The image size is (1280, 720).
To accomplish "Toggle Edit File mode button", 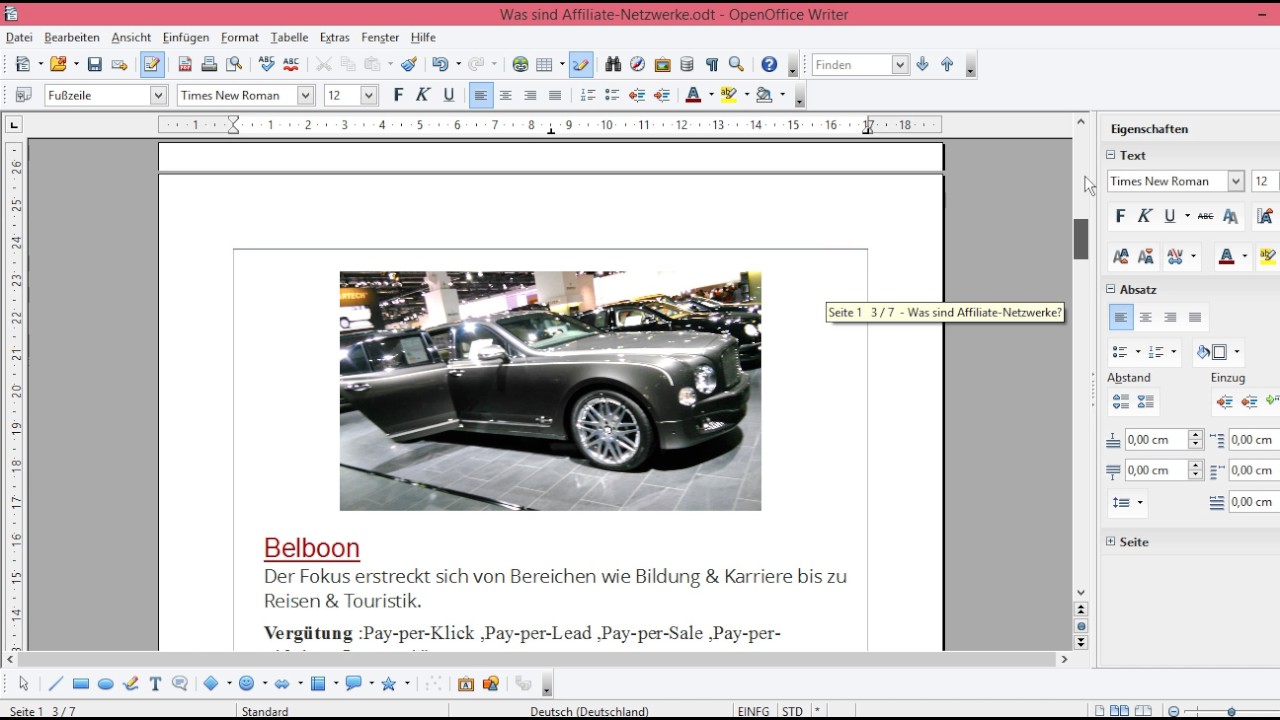I will pyautogui.click(x=152, y=64).
